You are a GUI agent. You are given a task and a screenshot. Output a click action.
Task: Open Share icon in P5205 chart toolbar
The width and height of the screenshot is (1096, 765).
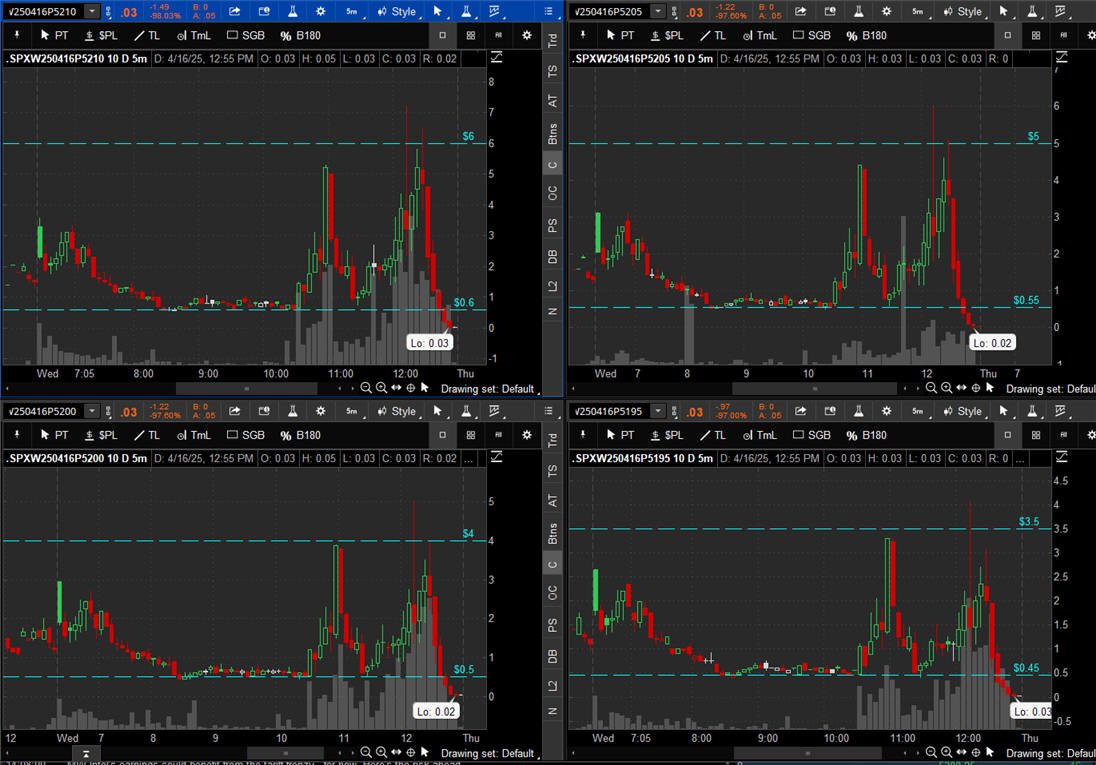801,11
